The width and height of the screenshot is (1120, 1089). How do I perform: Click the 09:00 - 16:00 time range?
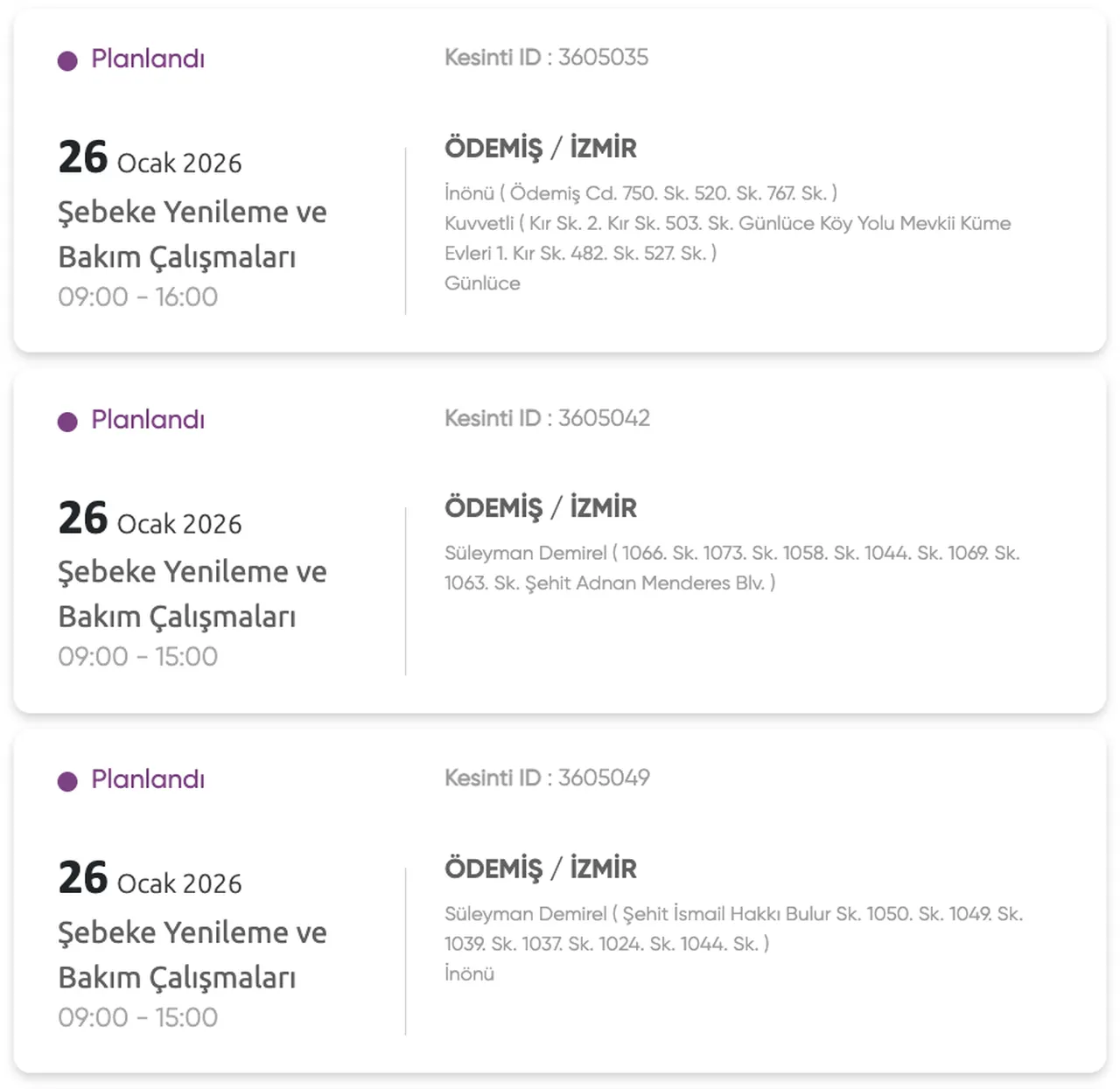137,297
